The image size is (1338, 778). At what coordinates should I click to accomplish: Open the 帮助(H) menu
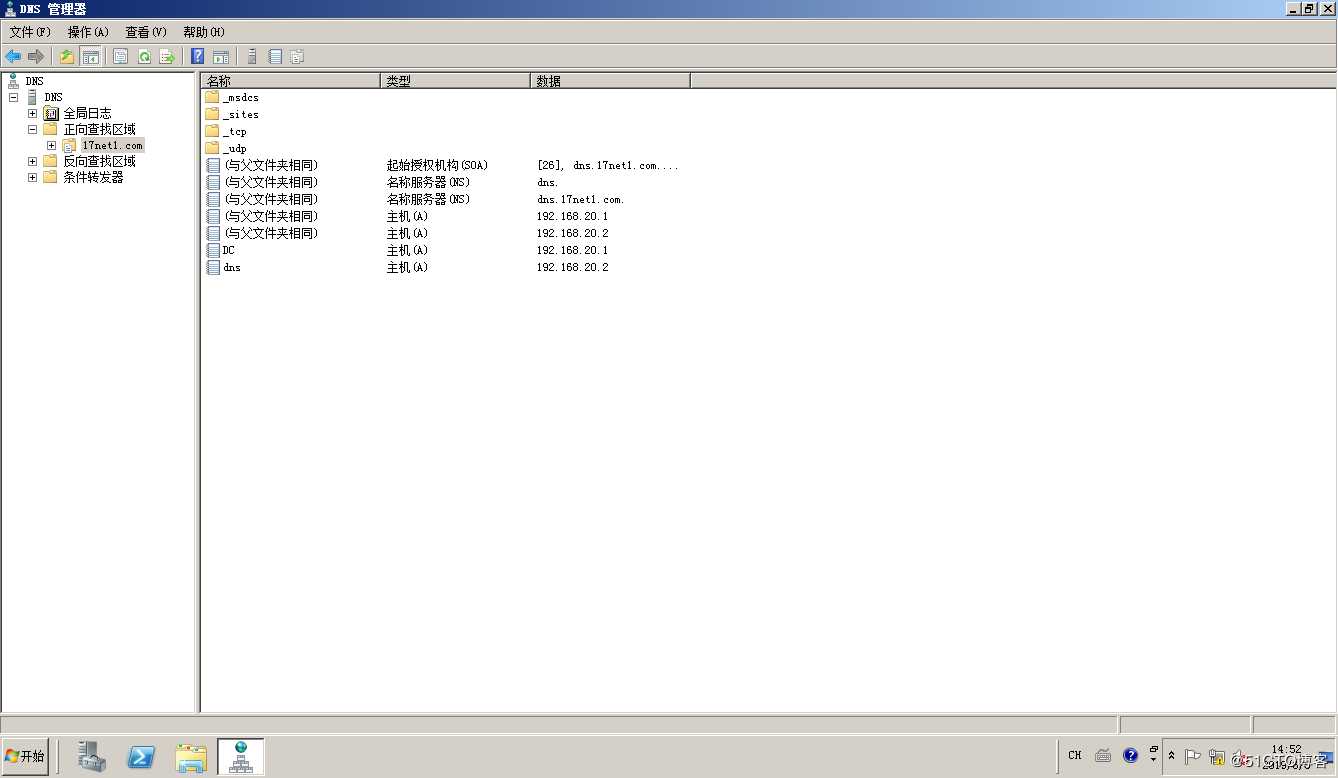pos(204,32)
